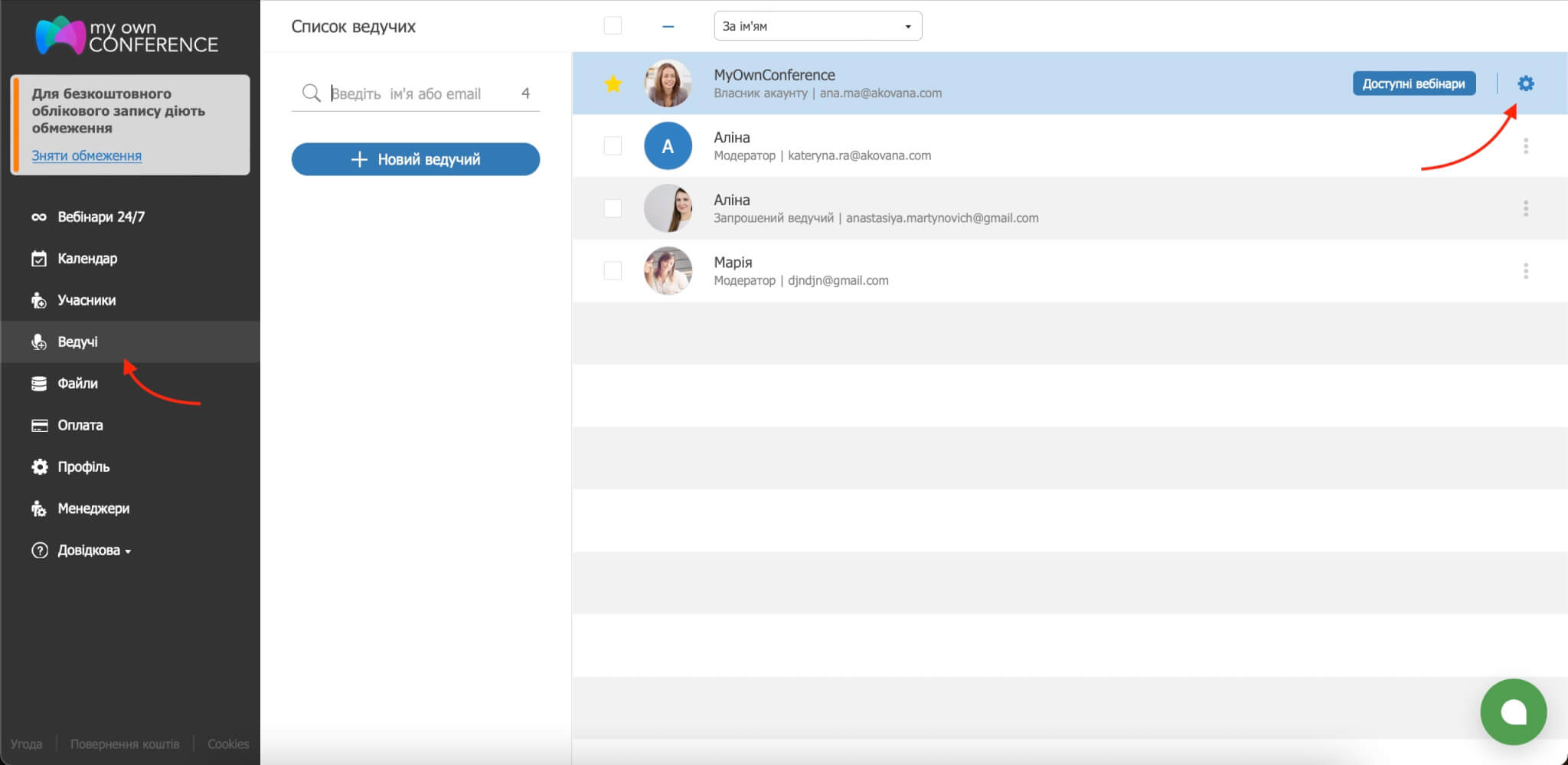Click the 'Зняти обмеження' link

87,156
